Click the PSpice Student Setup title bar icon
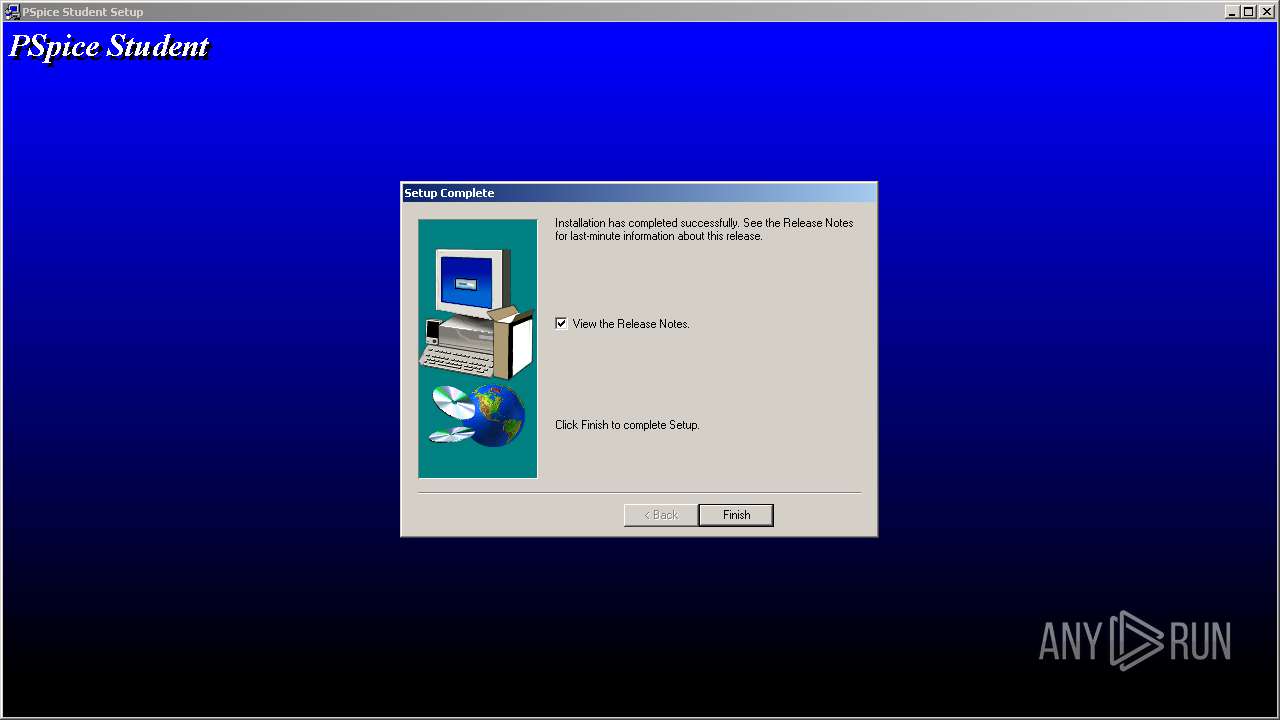 pyautogui.click(x=12, y=11)
